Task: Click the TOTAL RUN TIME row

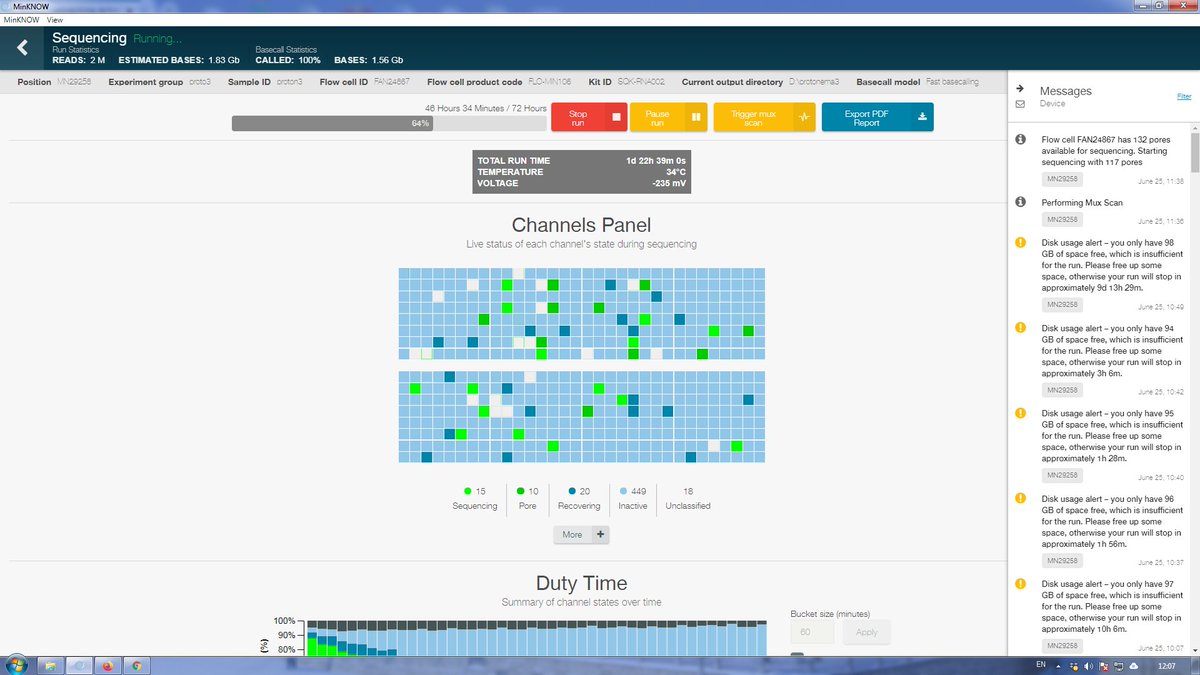Action: [x=581, y=160]
